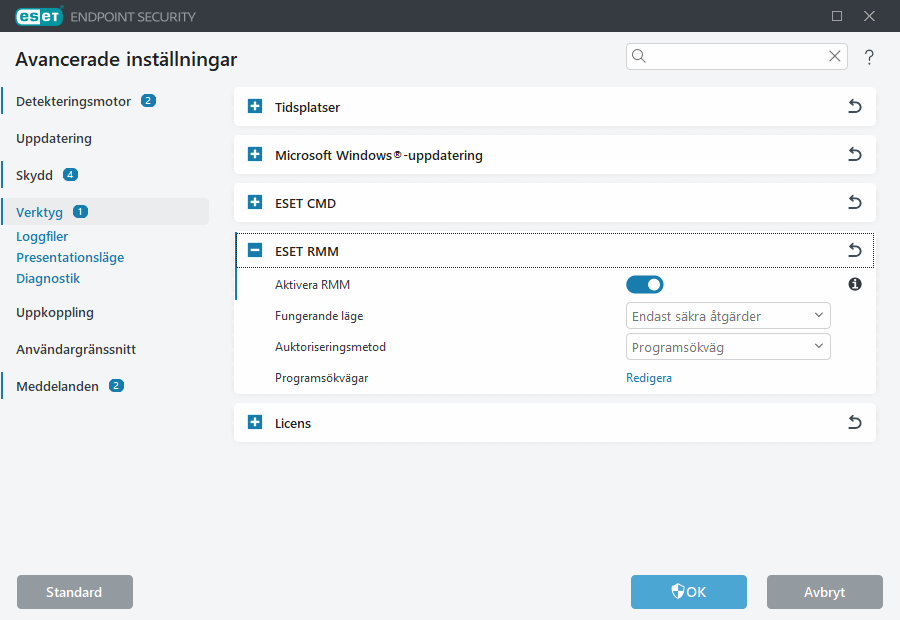The width and height of the screenshot is (900, 620).
Task: Reset ESET RMM settings with the revert icon
Action: (855, 251)
